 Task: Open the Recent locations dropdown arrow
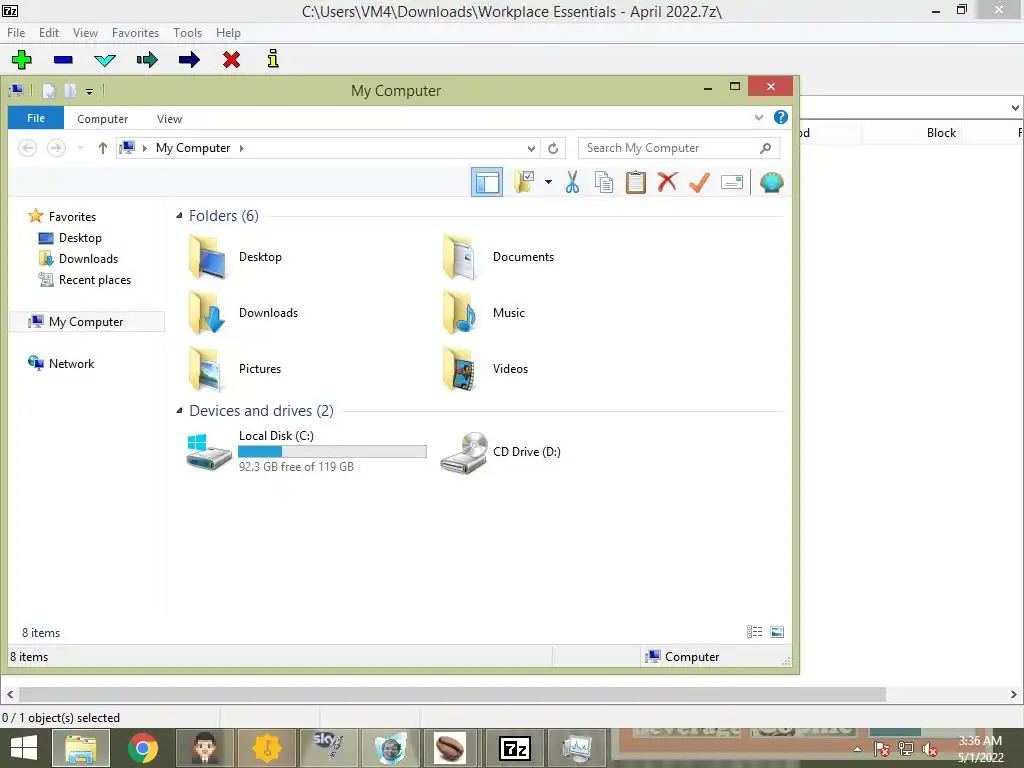tap(80, 148)
